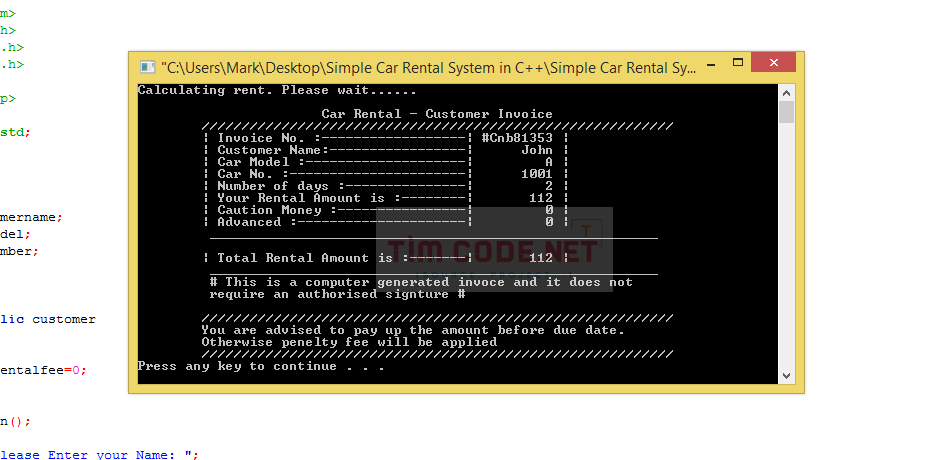Click 'You are advised to pay up' line
Viewport: 950px width, 460px height.
coord(413,330)
